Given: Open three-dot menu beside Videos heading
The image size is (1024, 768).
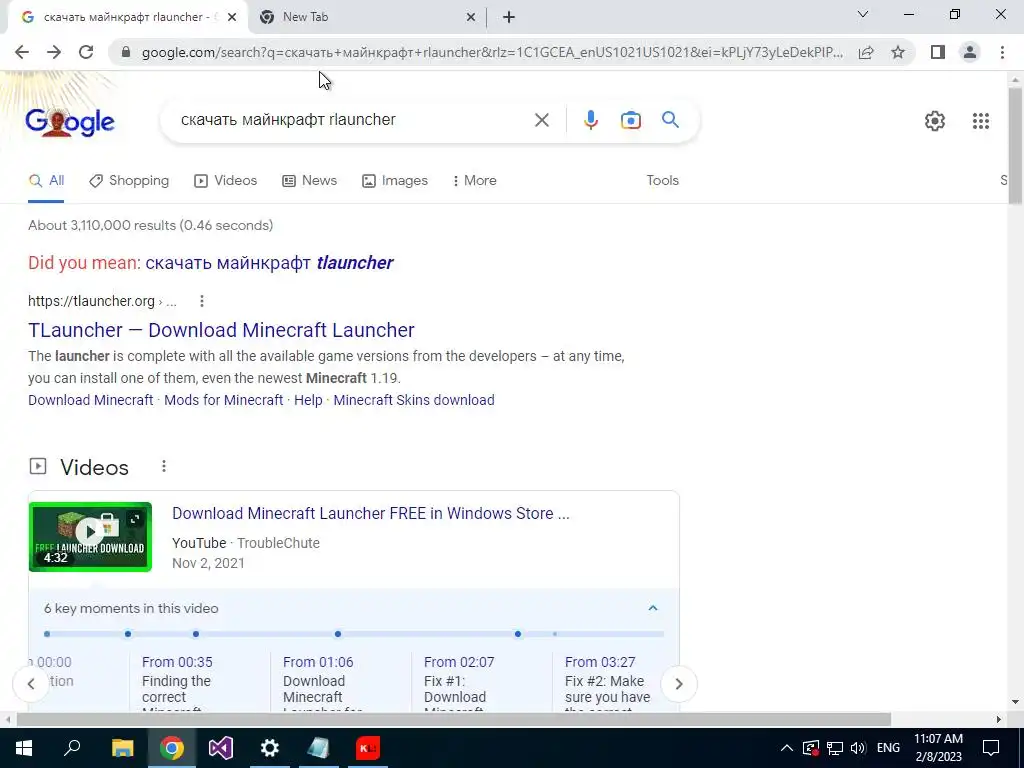Looking at the screenshot, I should click(x=164, y=466).
